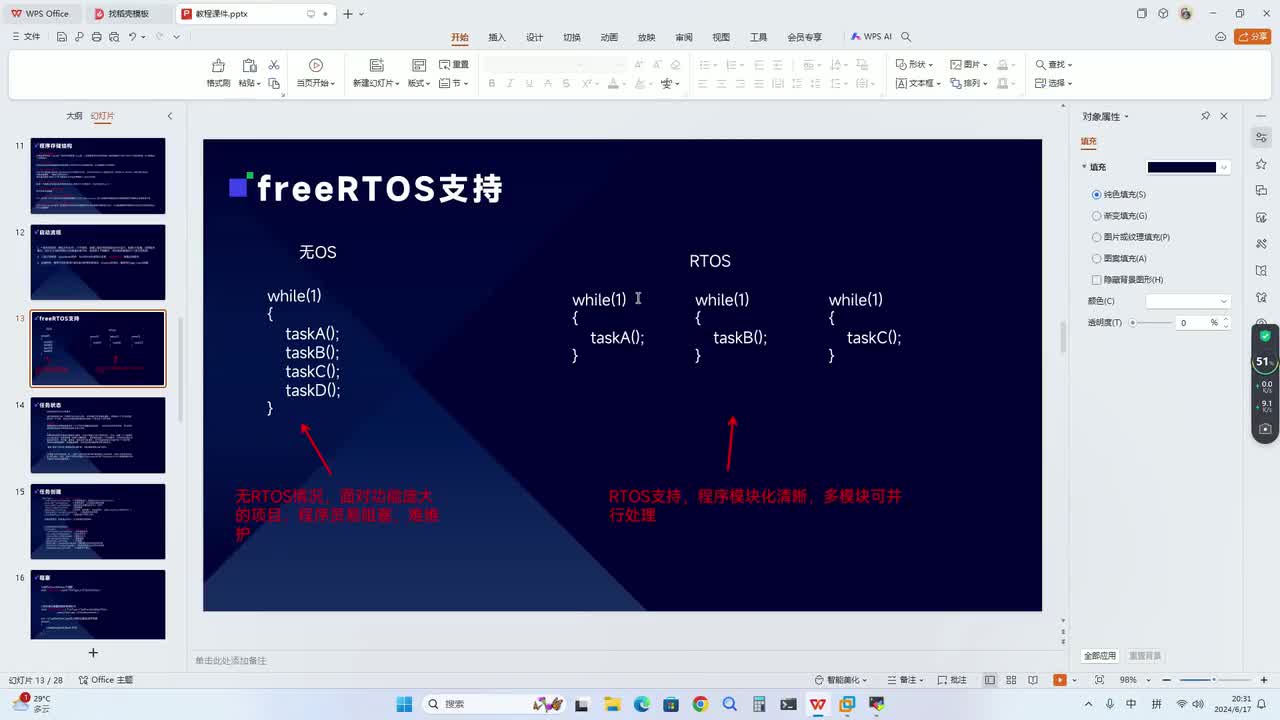
Task: Switch to reading view icon in status bar
Action: (x=1033, y=680)
